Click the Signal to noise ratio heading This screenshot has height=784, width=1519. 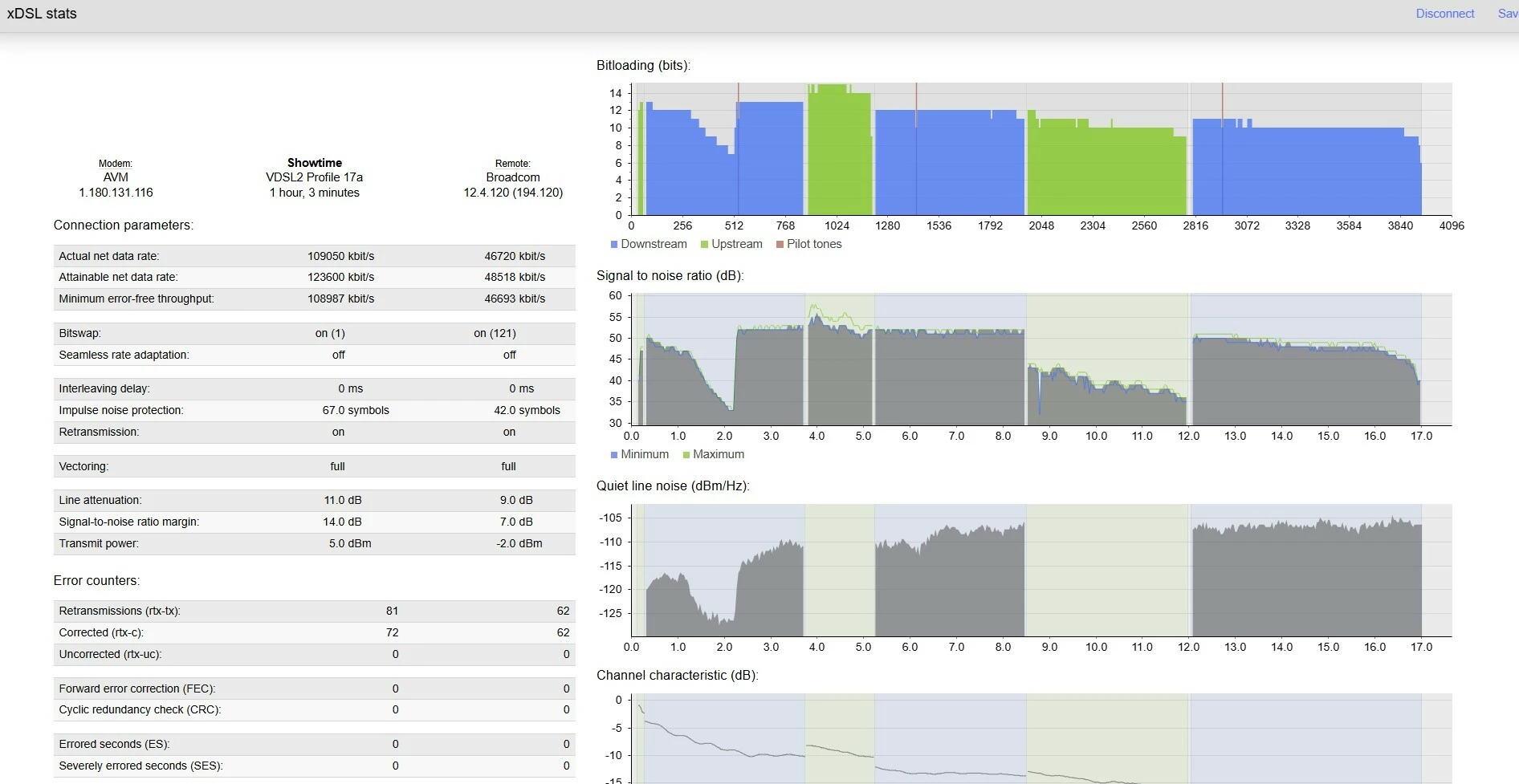point(670,275)
